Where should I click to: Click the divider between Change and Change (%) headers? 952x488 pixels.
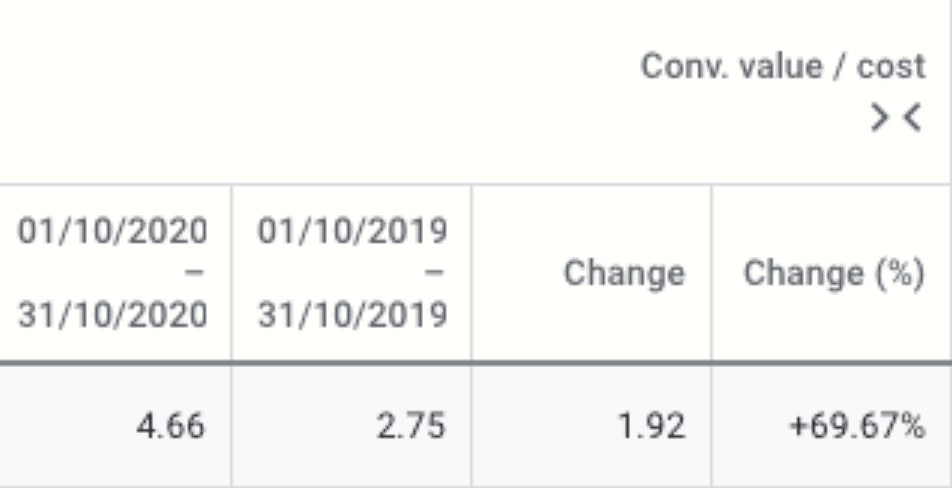click(x=711, y=273)
